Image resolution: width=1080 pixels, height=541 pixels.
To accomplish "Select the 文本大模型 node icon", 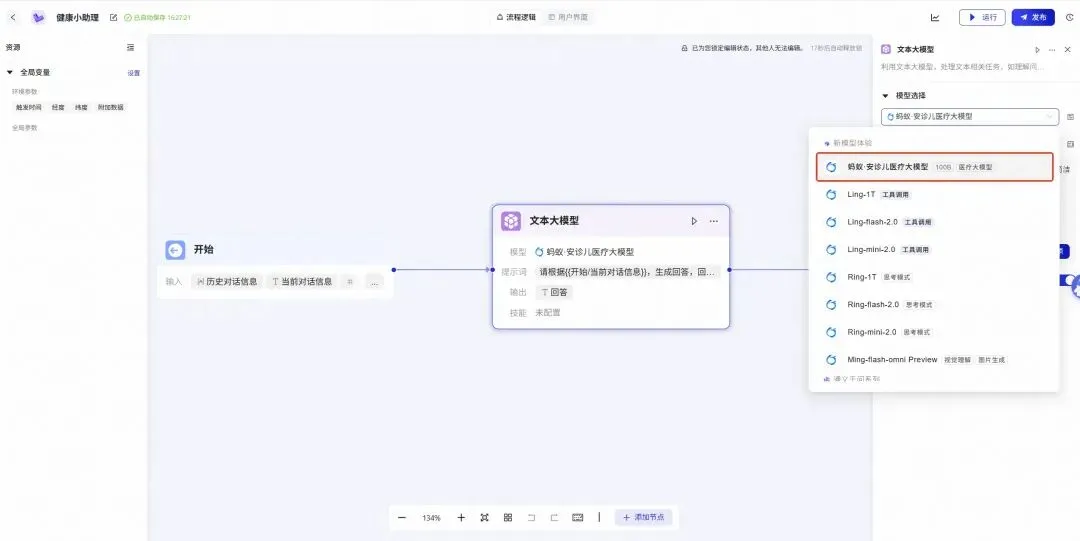I will (x=511, y=221).
